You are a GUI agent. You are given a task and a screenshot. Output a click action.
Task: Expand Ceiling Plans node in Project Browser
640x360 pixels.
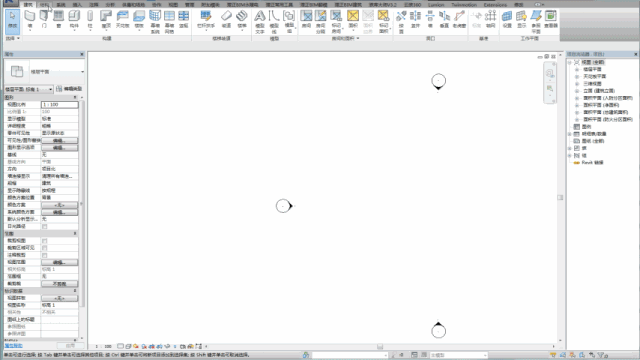coord(577,76)
